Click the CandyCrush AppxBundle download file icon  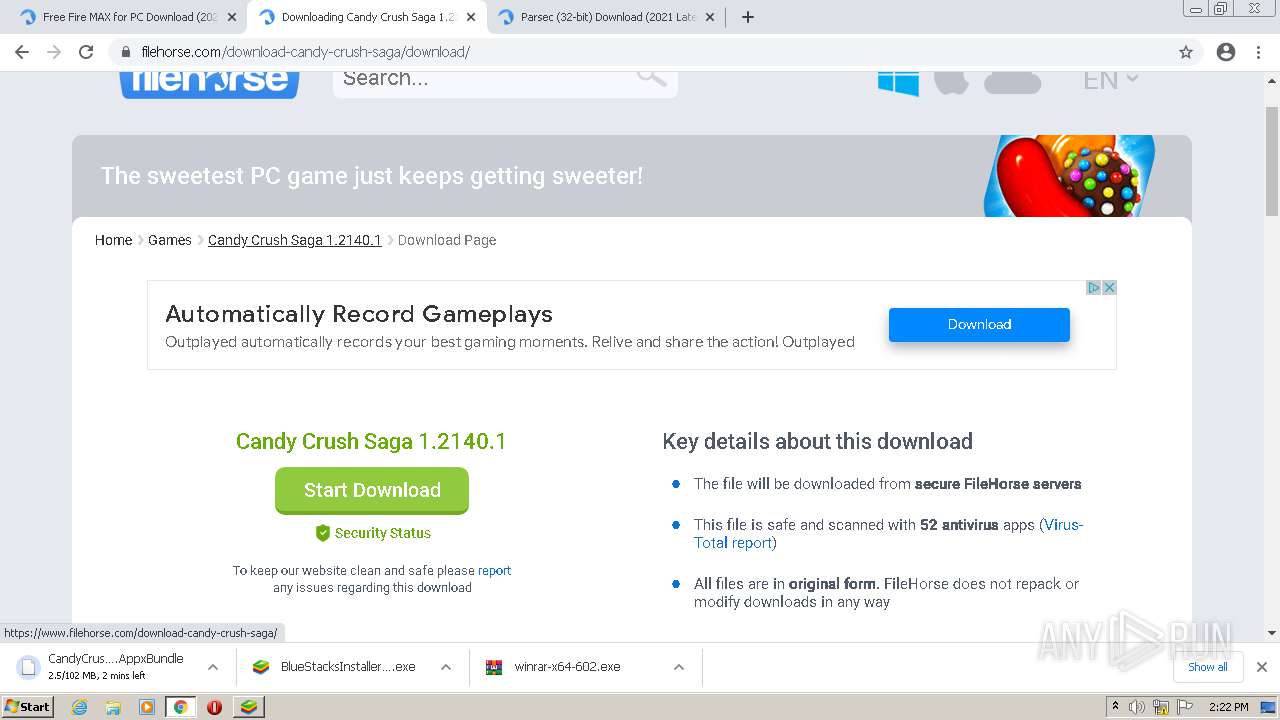click(28, 666)
